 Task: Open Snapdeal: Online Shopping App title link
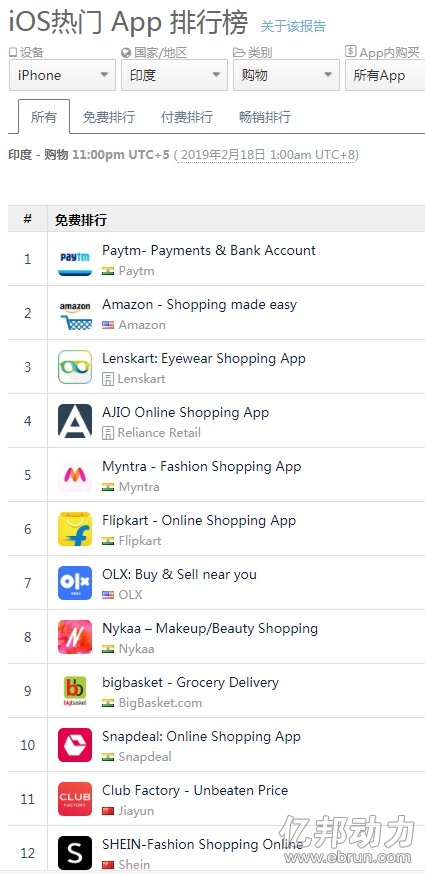[x=201, y=736]
